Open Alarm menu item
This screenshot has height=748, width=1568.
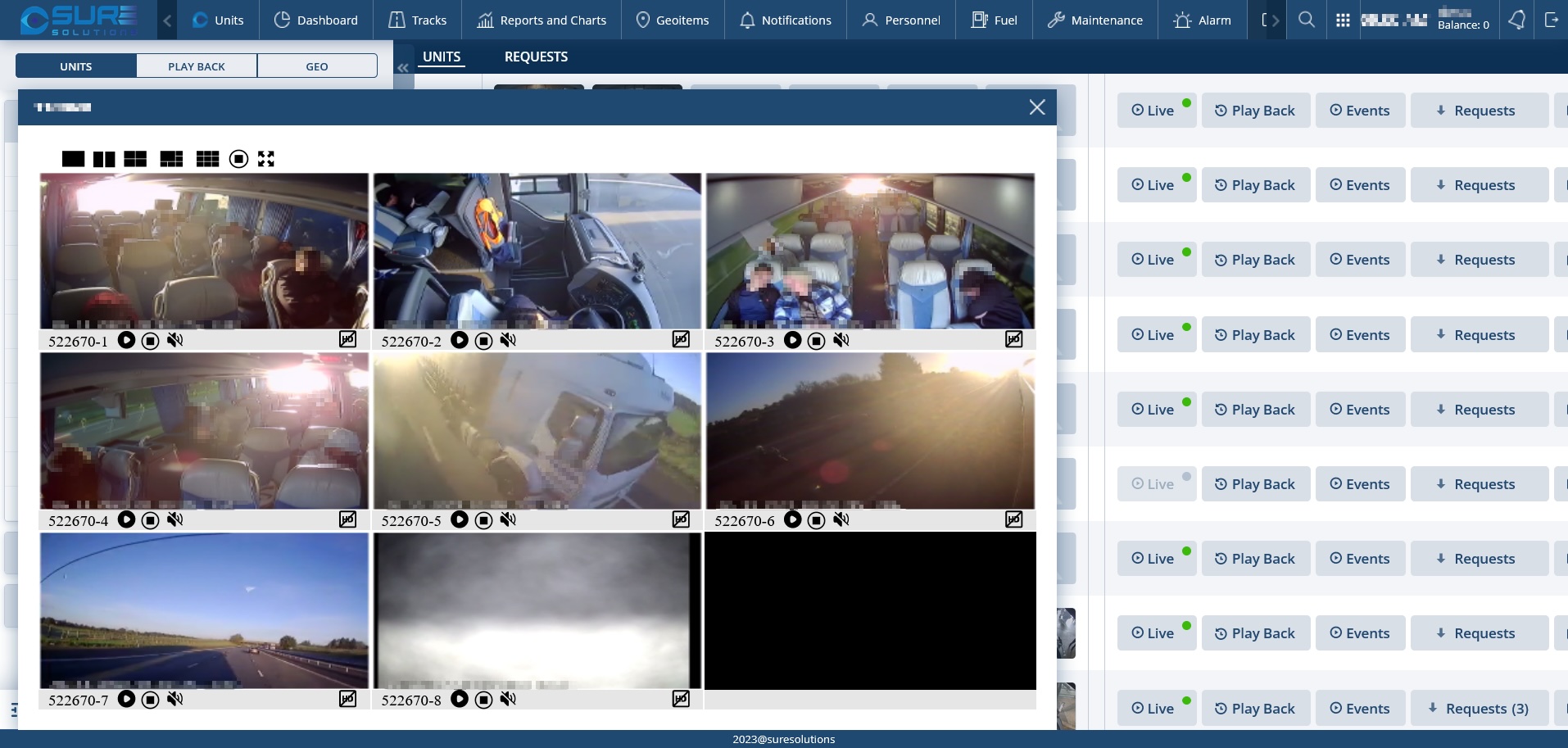tap(1202, 20)
